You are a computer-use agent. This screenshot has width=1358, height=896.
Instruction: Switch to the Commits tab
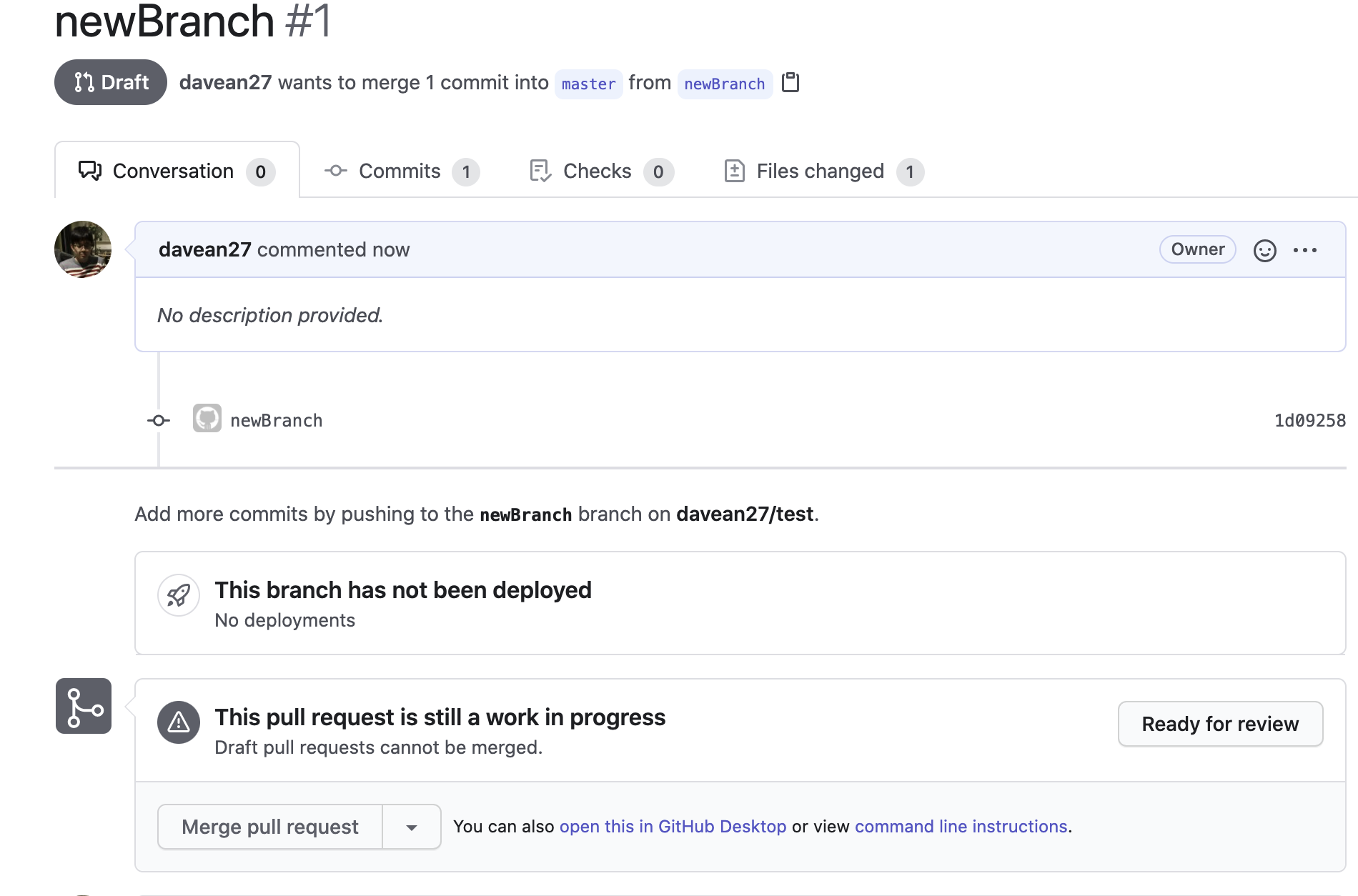point(402,171)
